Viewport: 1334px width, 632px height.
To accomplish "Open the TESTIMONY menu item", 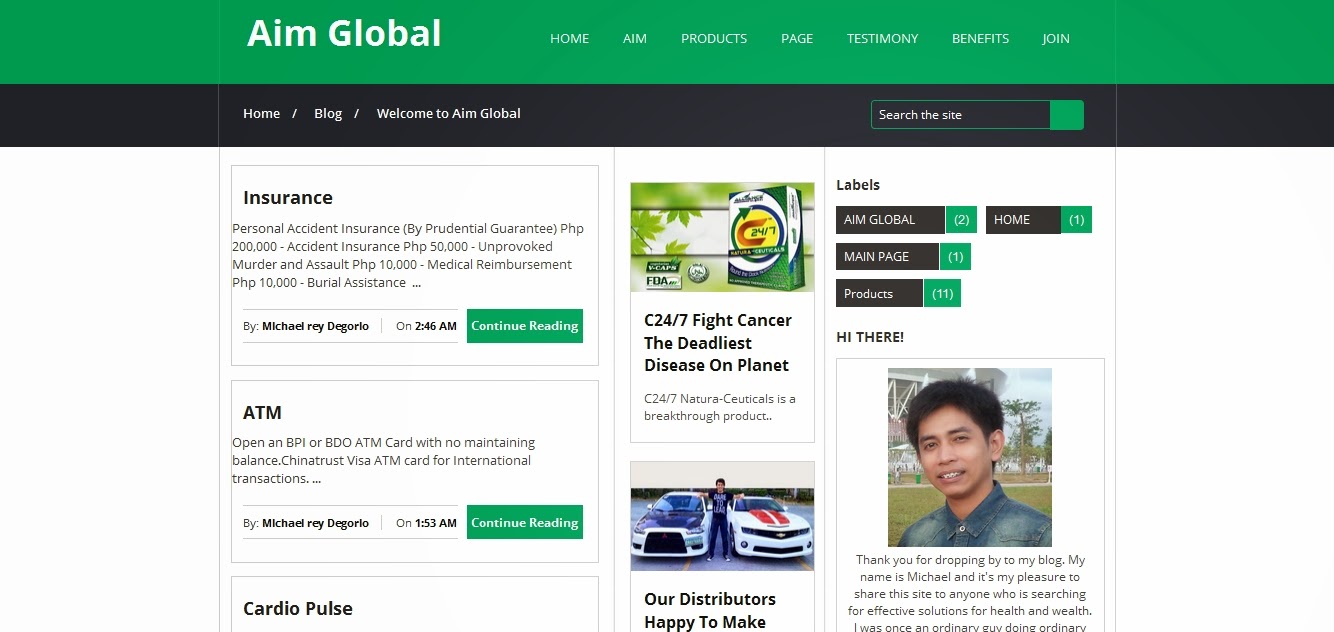I will pos(882,38).
